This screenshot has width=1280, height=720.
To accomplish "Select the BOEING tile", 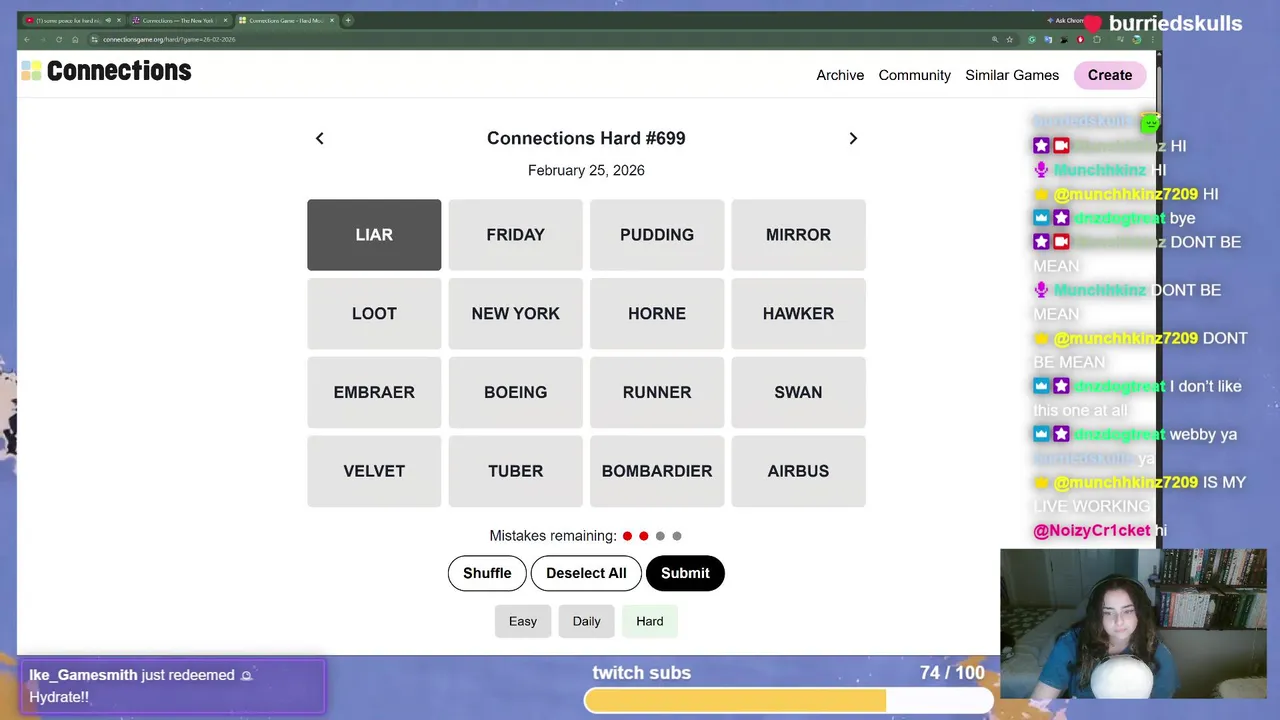I will point(515,392).
